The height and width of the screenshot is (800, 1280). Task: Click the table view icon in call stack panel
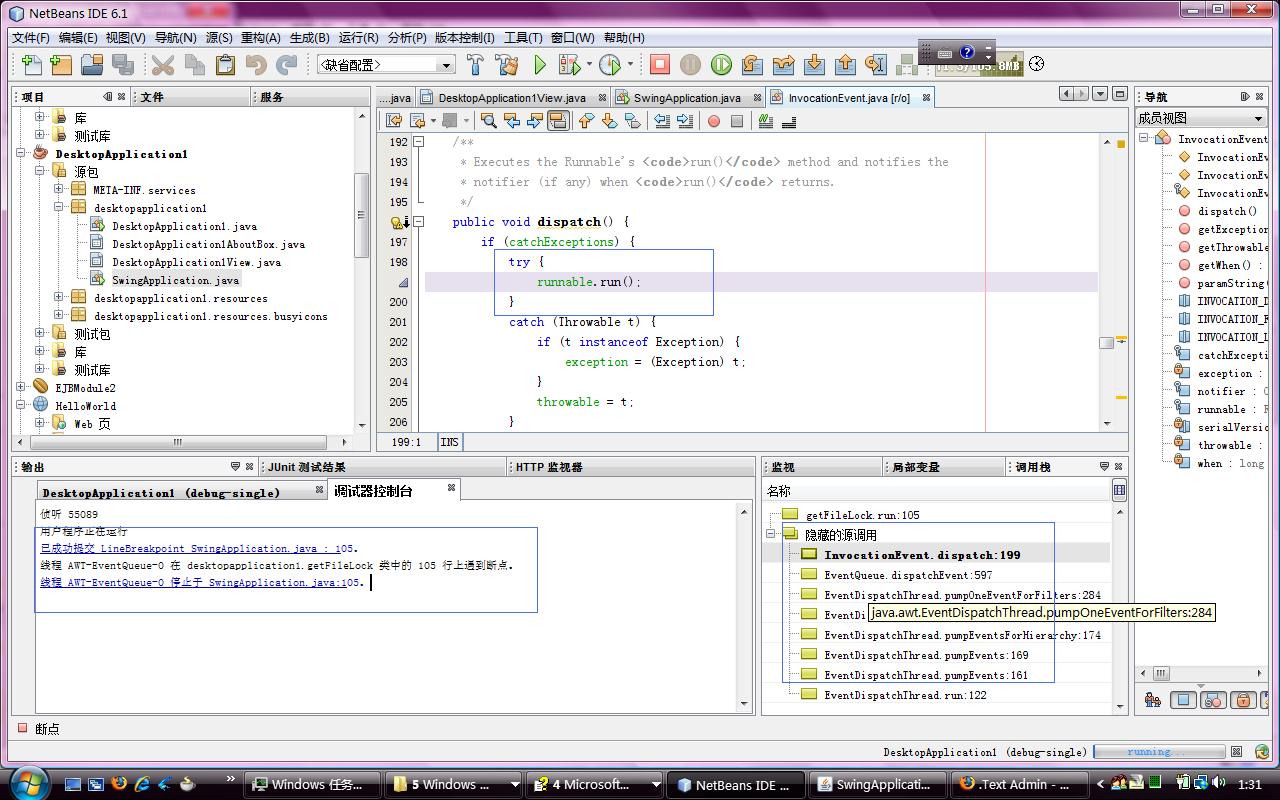click(1119, 490)
